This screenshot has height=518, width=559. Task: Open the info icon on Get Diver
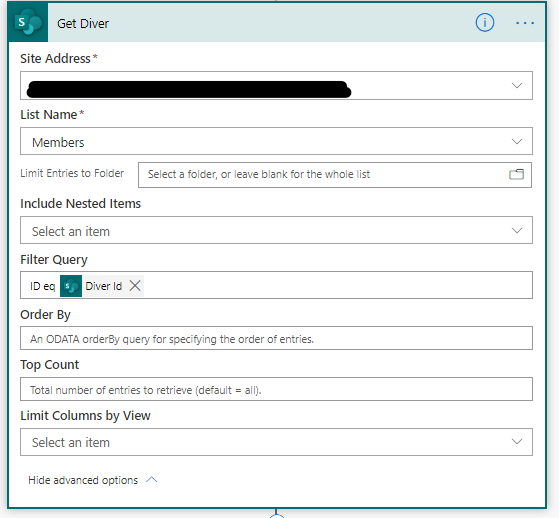(x=485, y=23)
